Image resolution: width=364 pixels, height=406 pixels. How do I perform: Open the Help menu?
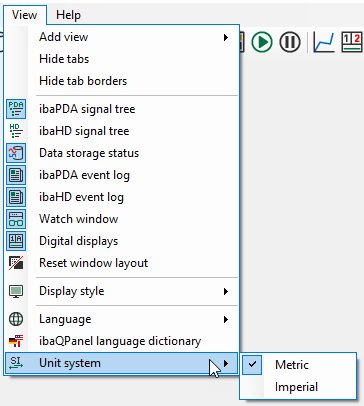[x=68, y=15]
